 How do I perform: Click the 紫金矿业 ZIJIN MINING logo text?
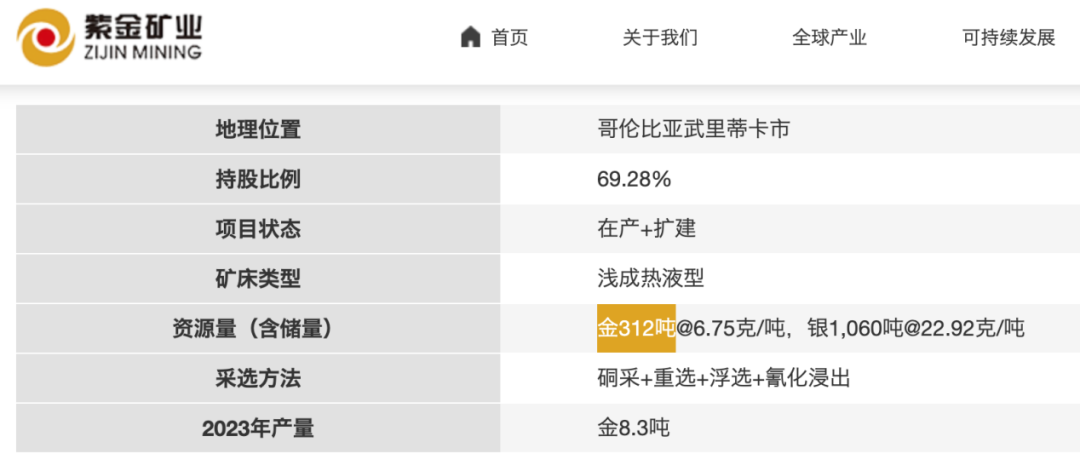tap(143, 38)
